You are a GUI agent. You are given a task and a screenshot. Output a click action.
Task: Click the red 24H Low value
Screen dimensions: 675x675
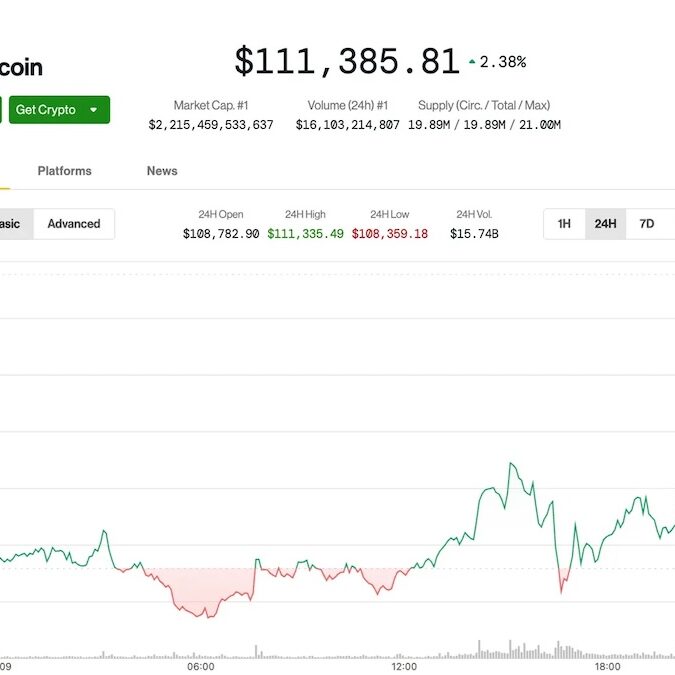389,234
